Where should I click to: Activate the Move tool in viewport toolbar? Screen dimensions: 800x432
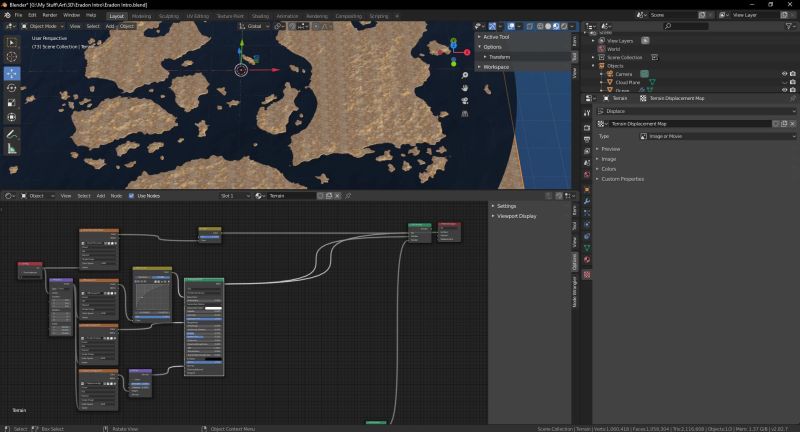[x=12, y=73]
